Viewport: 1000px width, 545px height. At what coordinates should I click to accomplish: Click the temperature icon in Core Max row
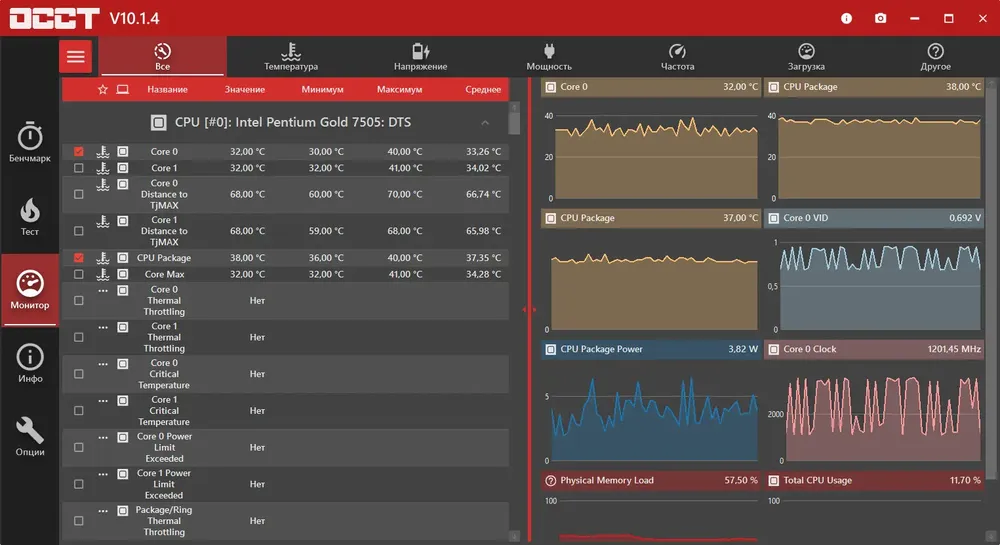(103, 275)
